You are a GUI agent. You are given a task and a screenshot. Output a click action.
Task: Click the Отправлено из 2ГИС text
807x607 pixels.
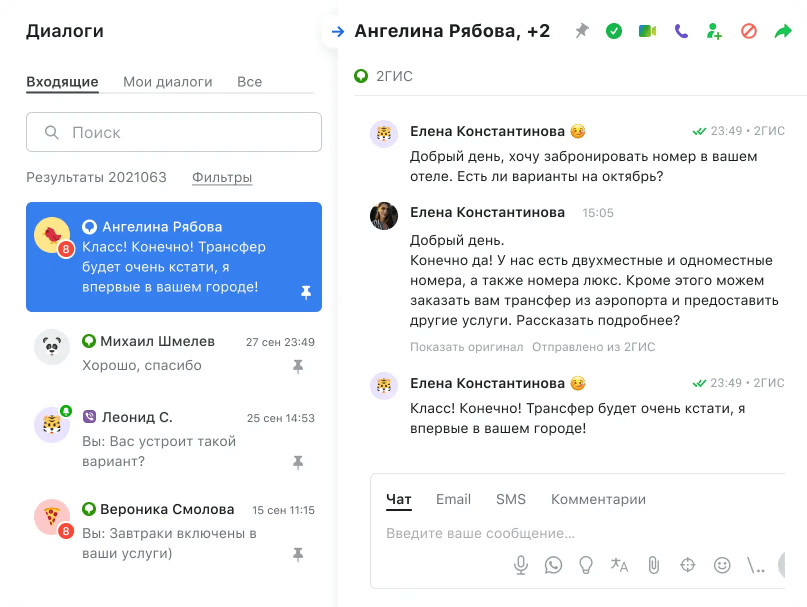click(x=593, y=347)
